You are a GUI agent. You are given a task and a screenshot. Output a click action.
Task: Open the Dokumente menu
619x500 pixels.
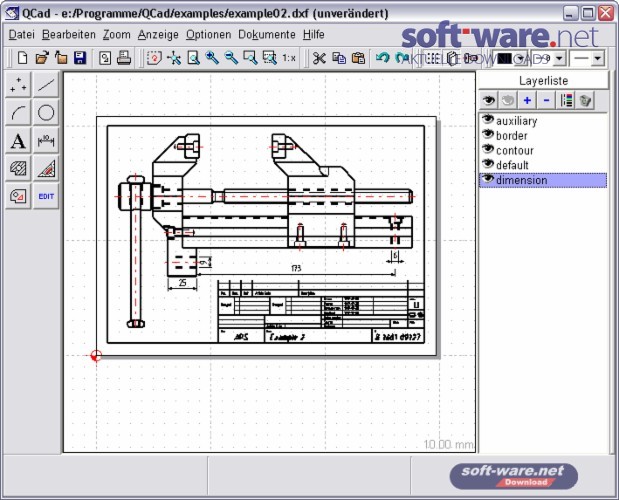coord(267,35)
